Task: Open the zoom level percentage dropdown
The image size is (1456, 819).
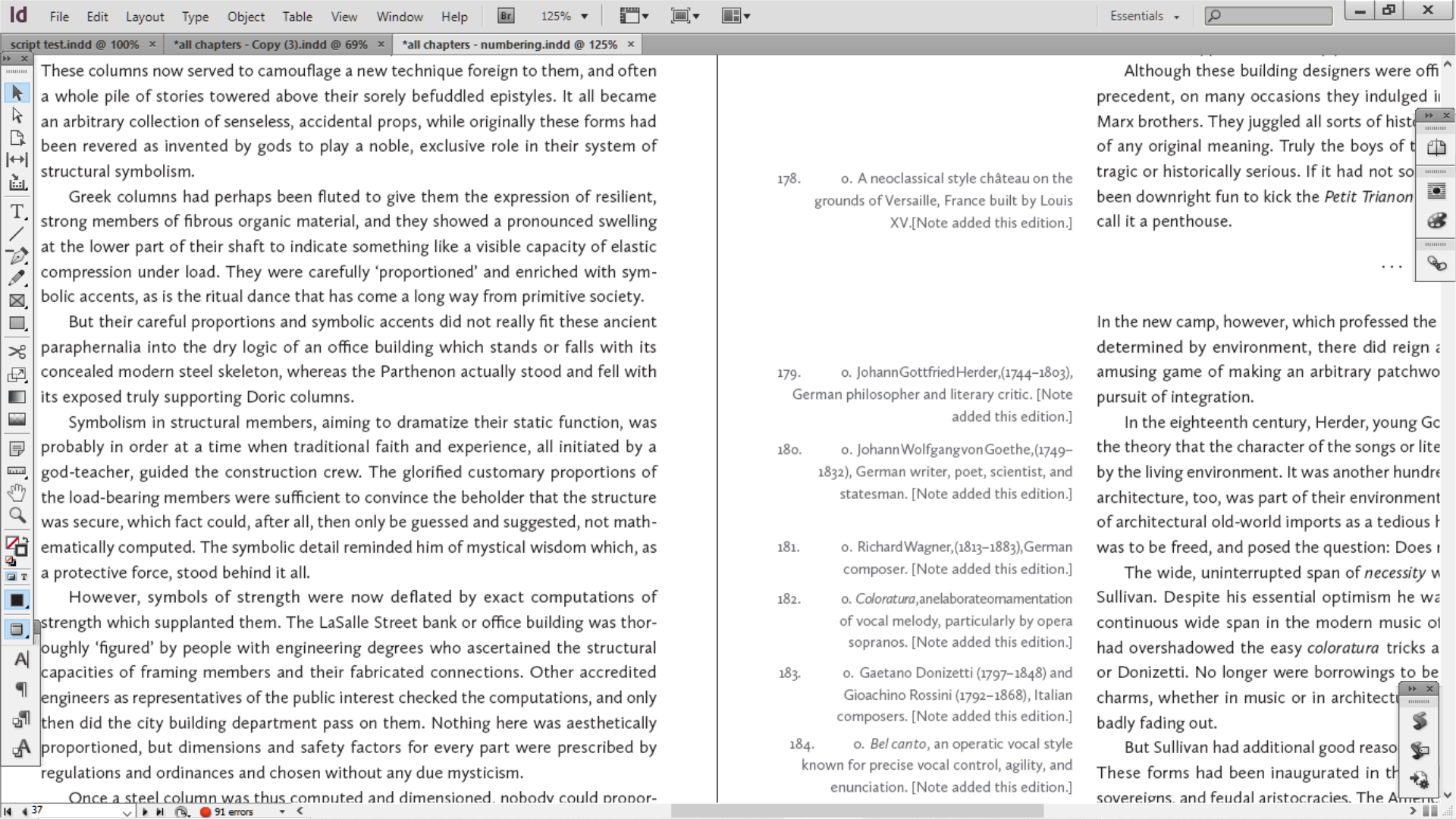Action: click(582, 15)
